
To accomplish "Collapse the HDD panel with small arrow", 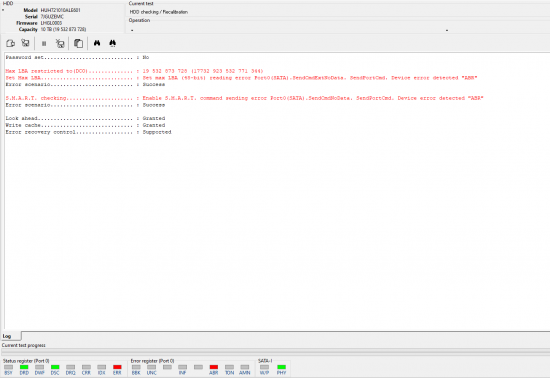I will click(3, 10).
